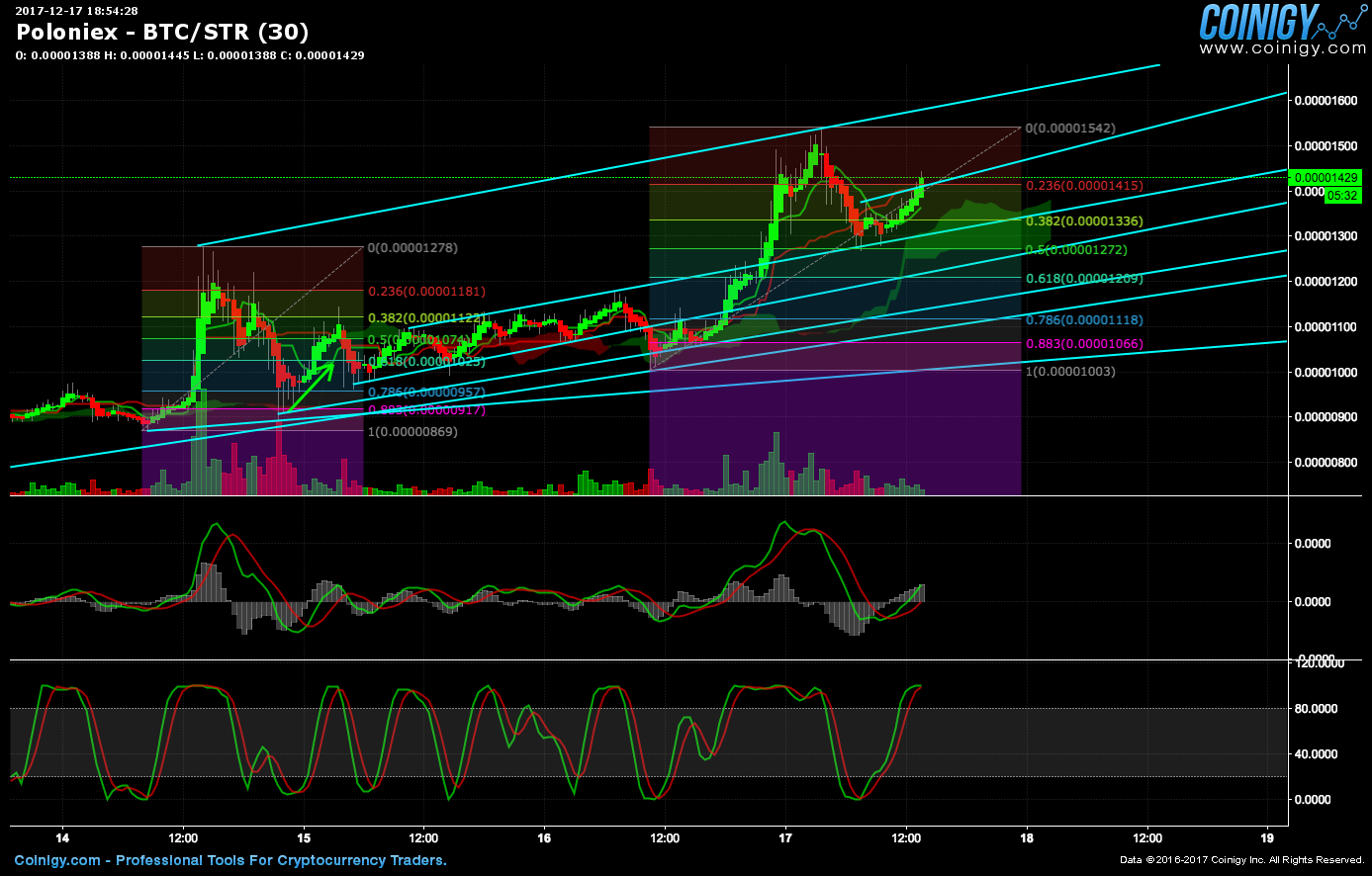
Task: Click the Fibonacci label 1(0.00000869)
Action: pos(412,432)
